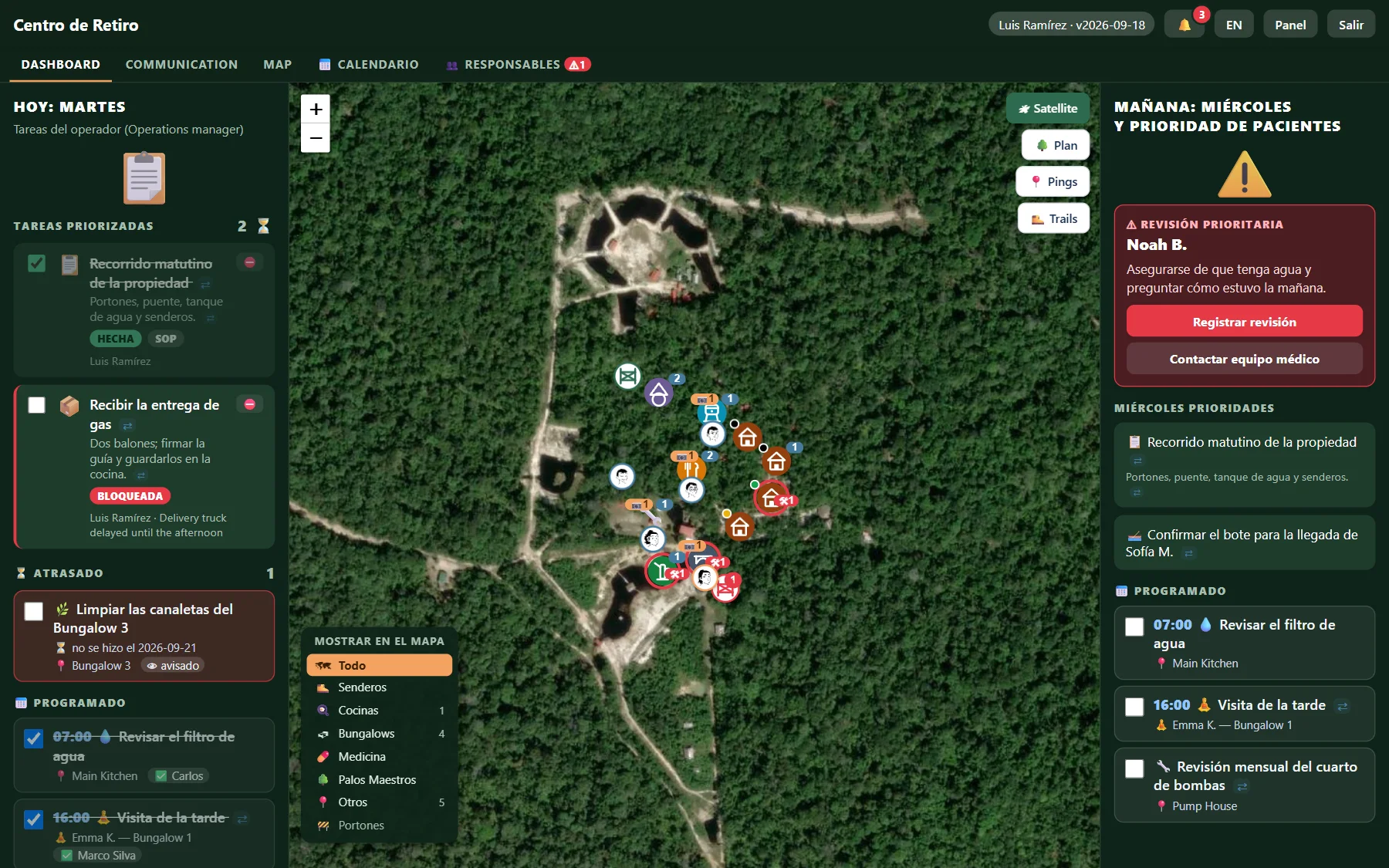
Task: Click Contactar equipo médico button
Action: pyautogui.click(x=1244, y=359)
